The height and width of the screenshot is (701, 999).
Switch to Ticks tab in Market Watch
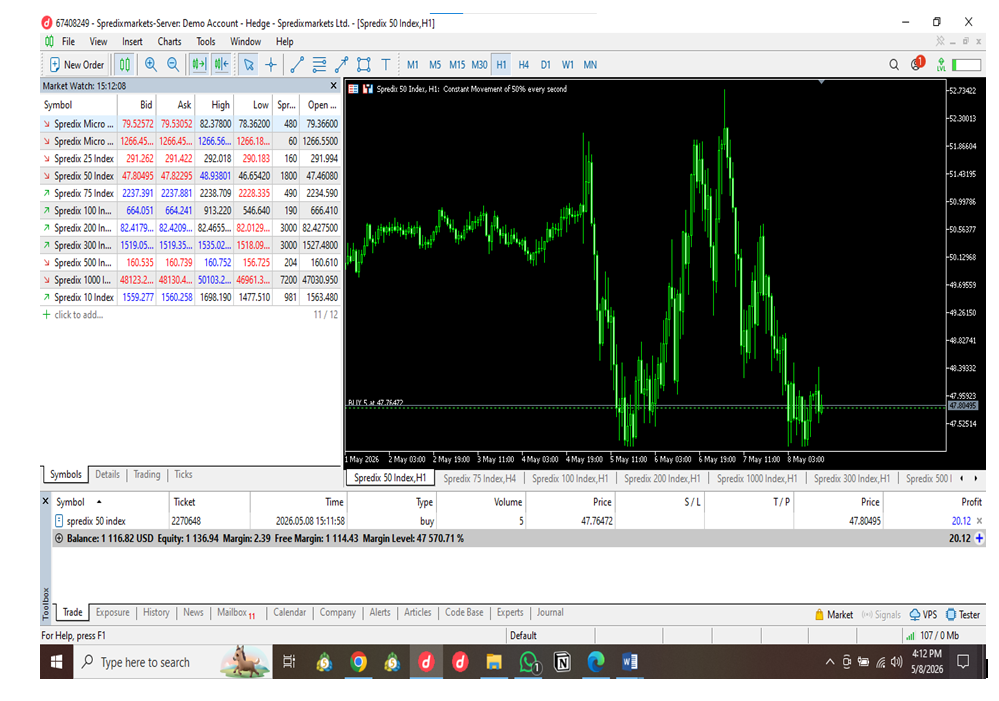[183, 474]
